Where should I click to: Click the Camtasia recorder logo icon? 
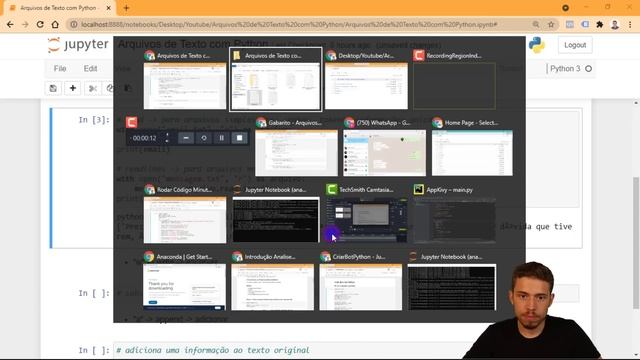131,122
